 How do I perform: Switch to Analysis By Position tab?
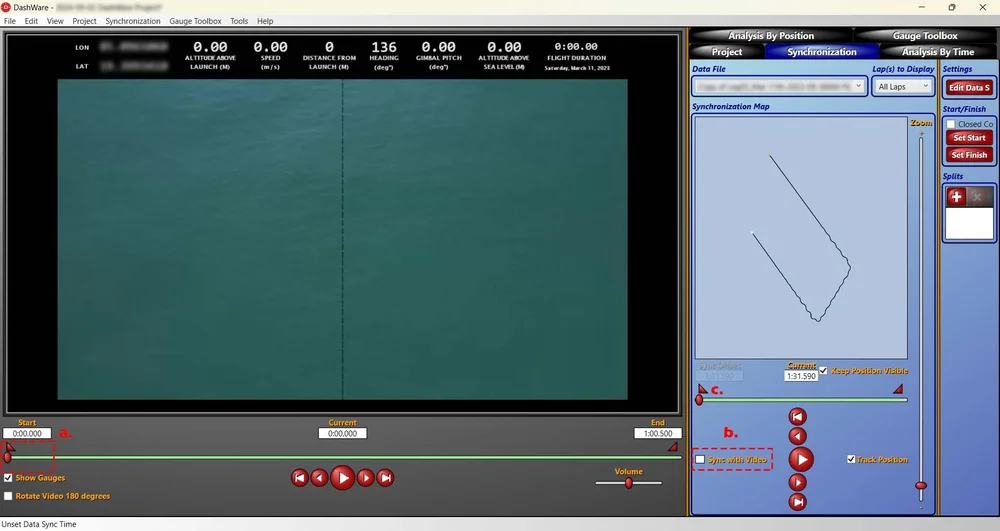pos(770,36)
